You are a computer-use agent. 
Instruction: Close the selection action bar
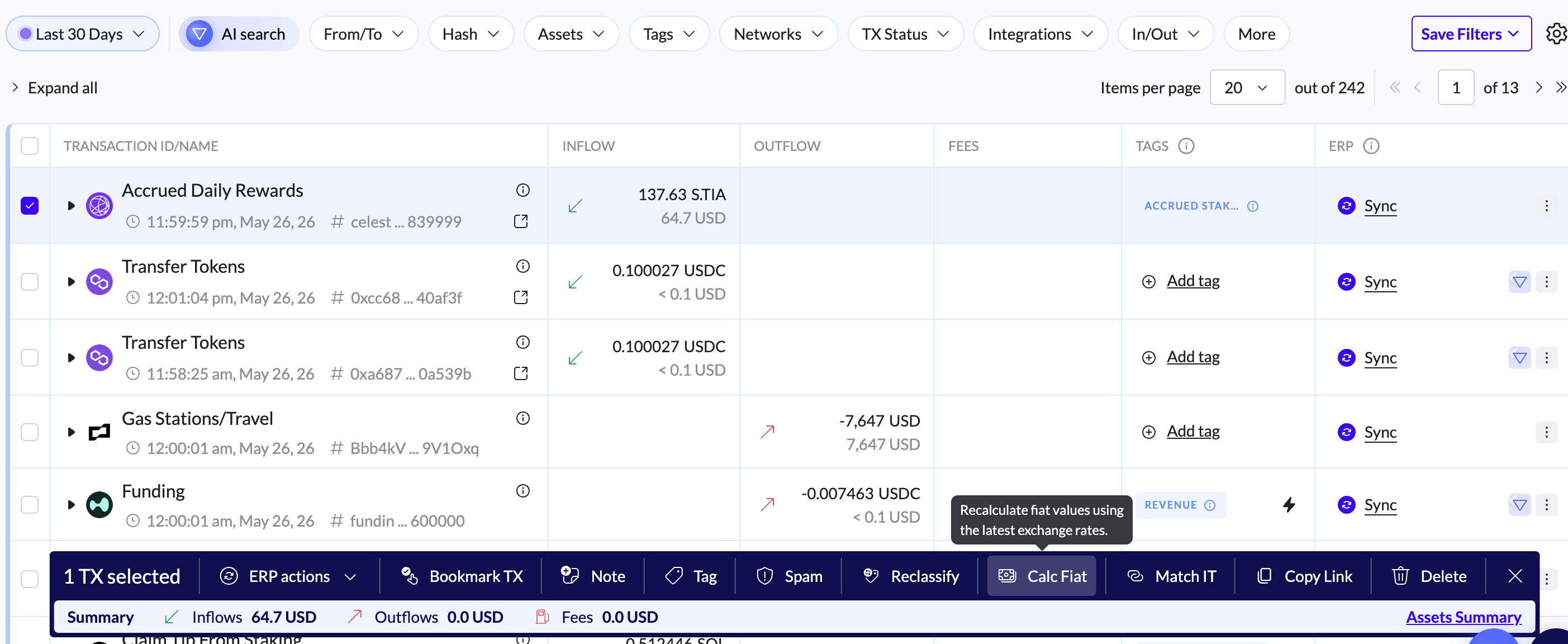[x=1514, y=576]
